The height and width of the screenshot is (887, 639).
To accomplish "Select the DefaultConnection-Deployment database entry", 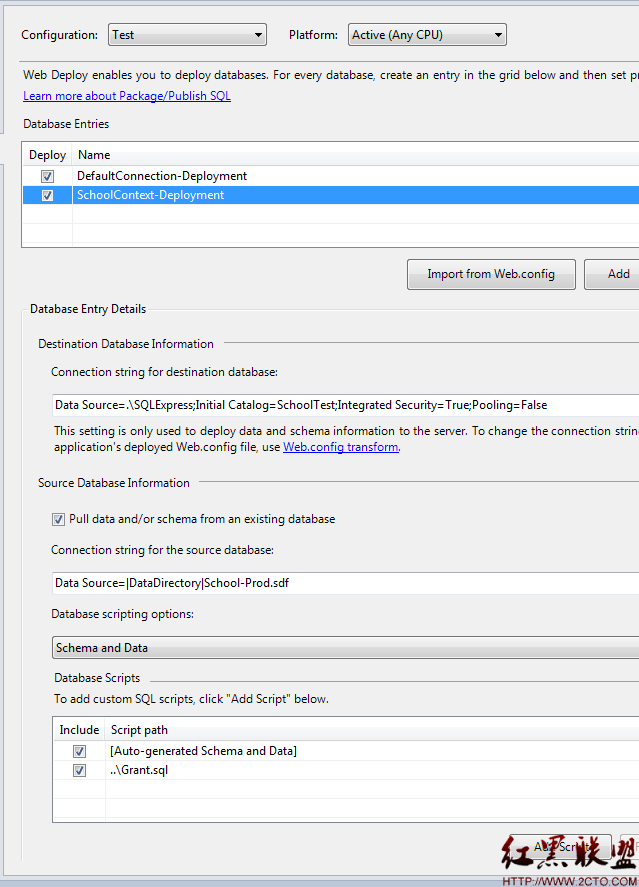I will [162, 176].
